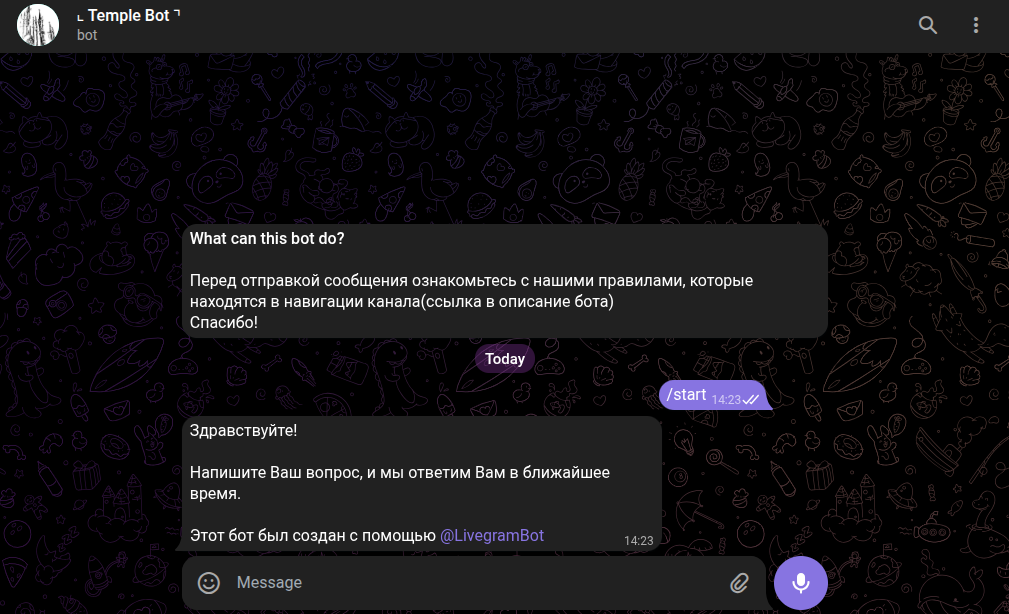
Task: Open the three-dot more options menu
Action: pyautogui.click(x=976, y=26)
